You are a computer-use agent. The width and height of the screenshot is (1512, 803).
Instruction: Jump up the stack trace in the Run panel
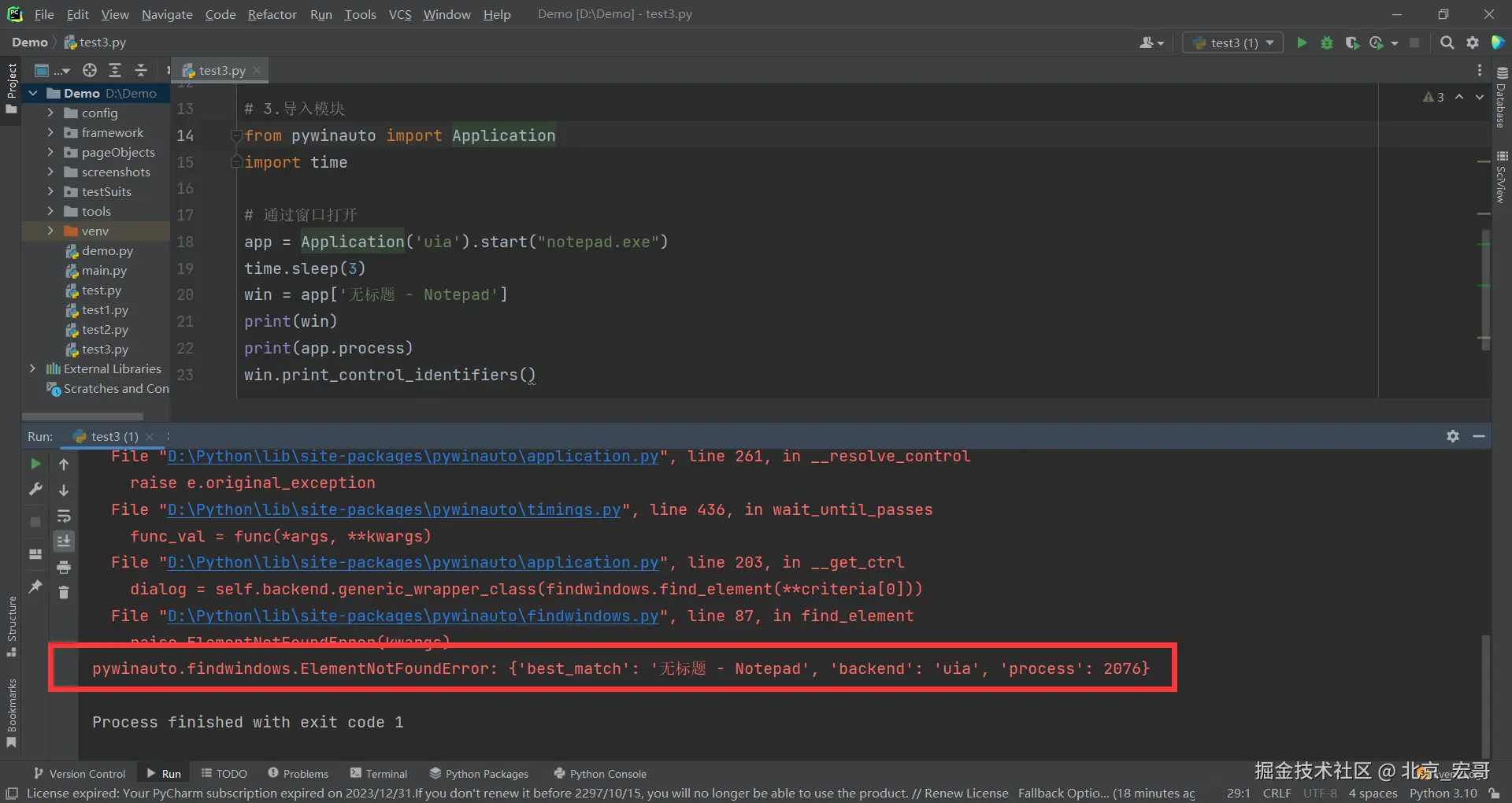pyautogui.click(x=64, y=464)
